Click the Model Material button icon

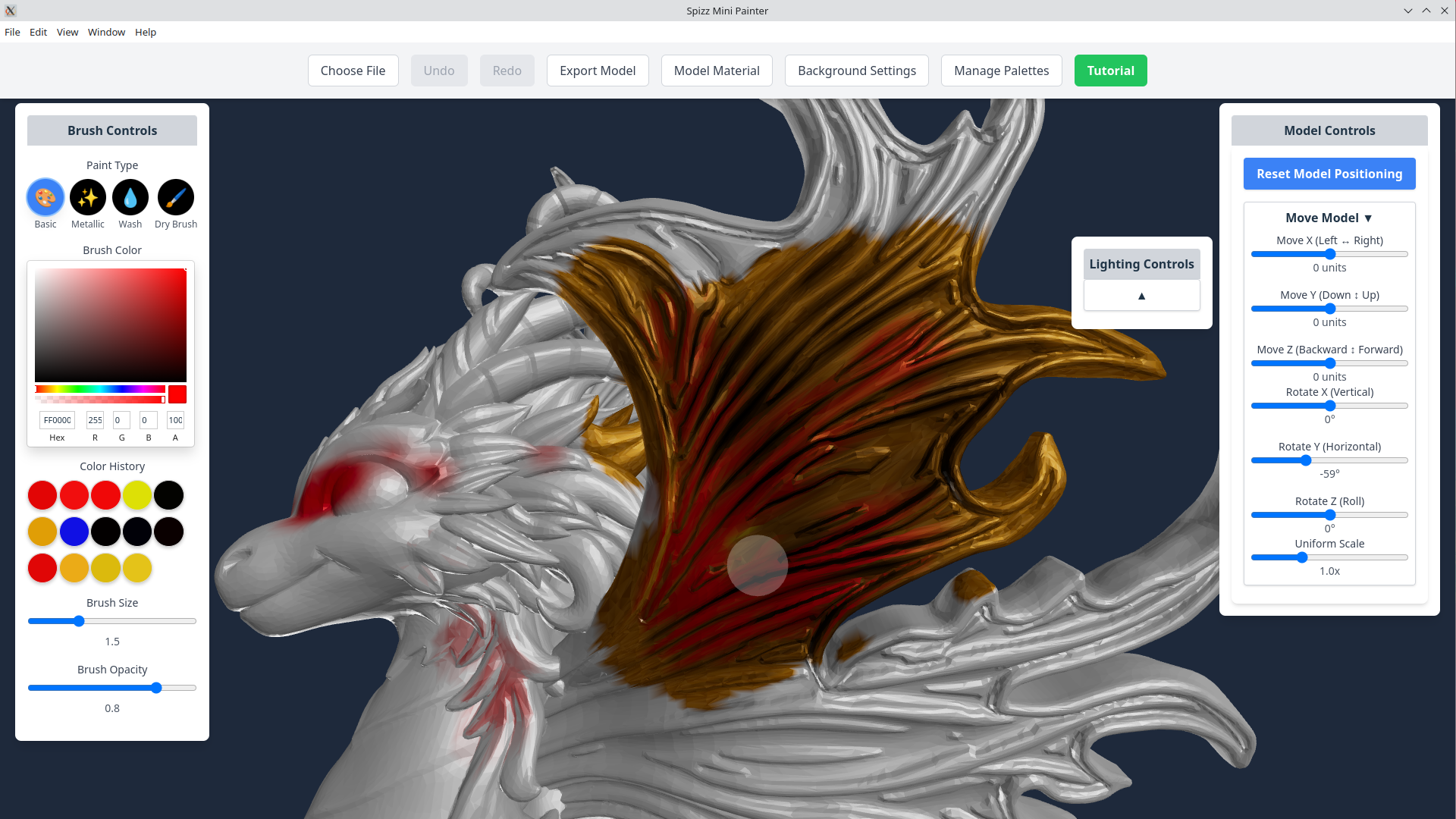click(x=716, y=70)
